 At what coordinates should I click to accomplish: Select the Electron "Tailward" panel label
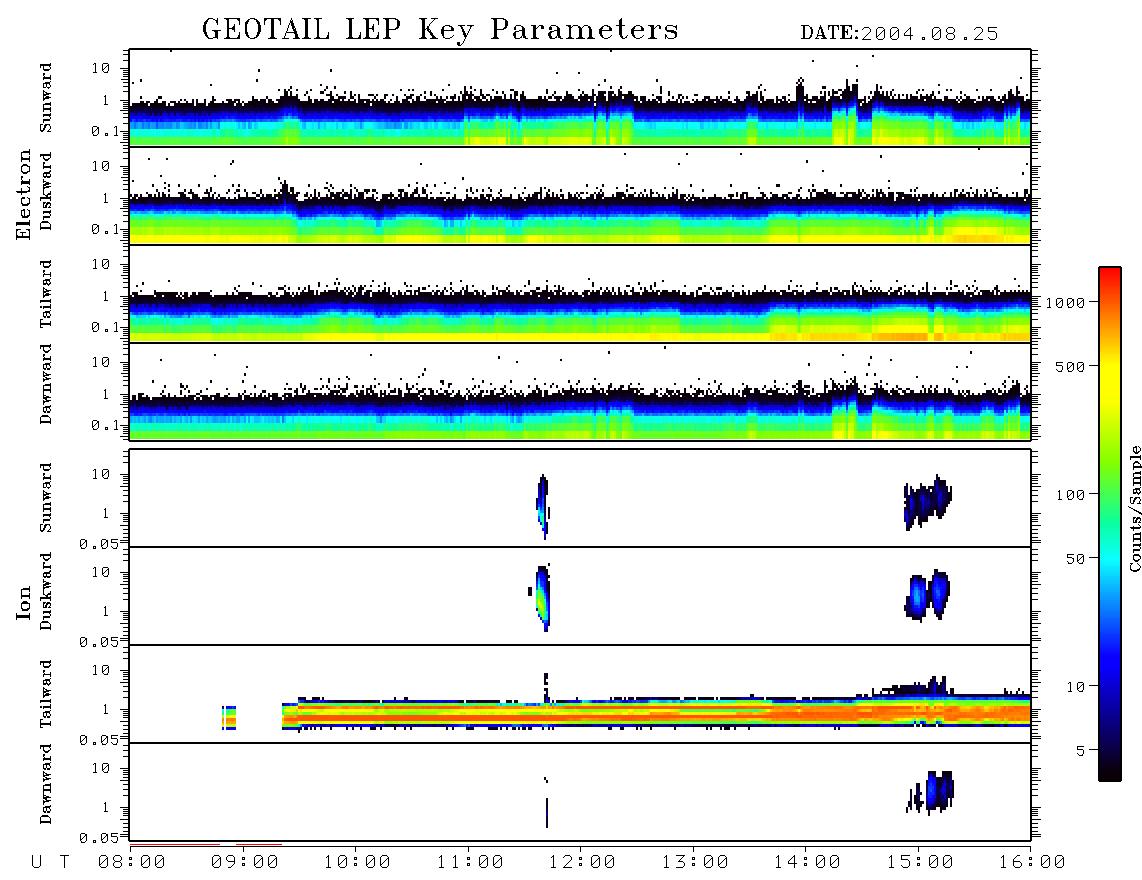point(46,293)
